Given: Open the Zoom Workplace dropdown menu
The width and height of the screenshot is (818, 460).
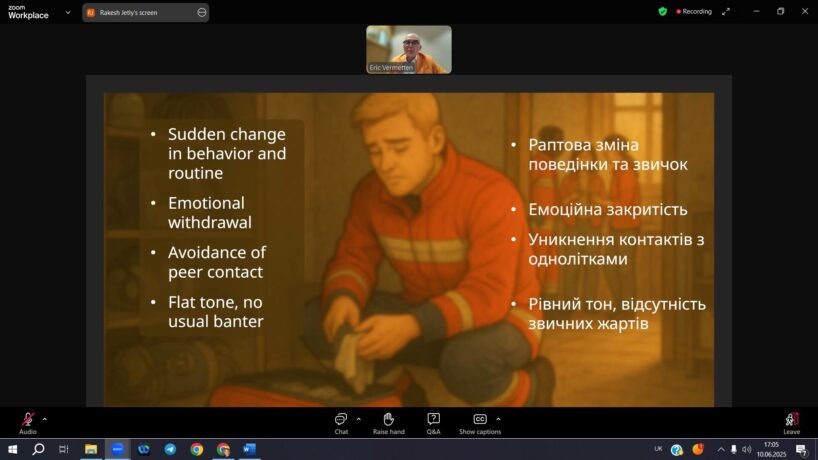Looking at the screenshot, I should (x=68, y=12).
